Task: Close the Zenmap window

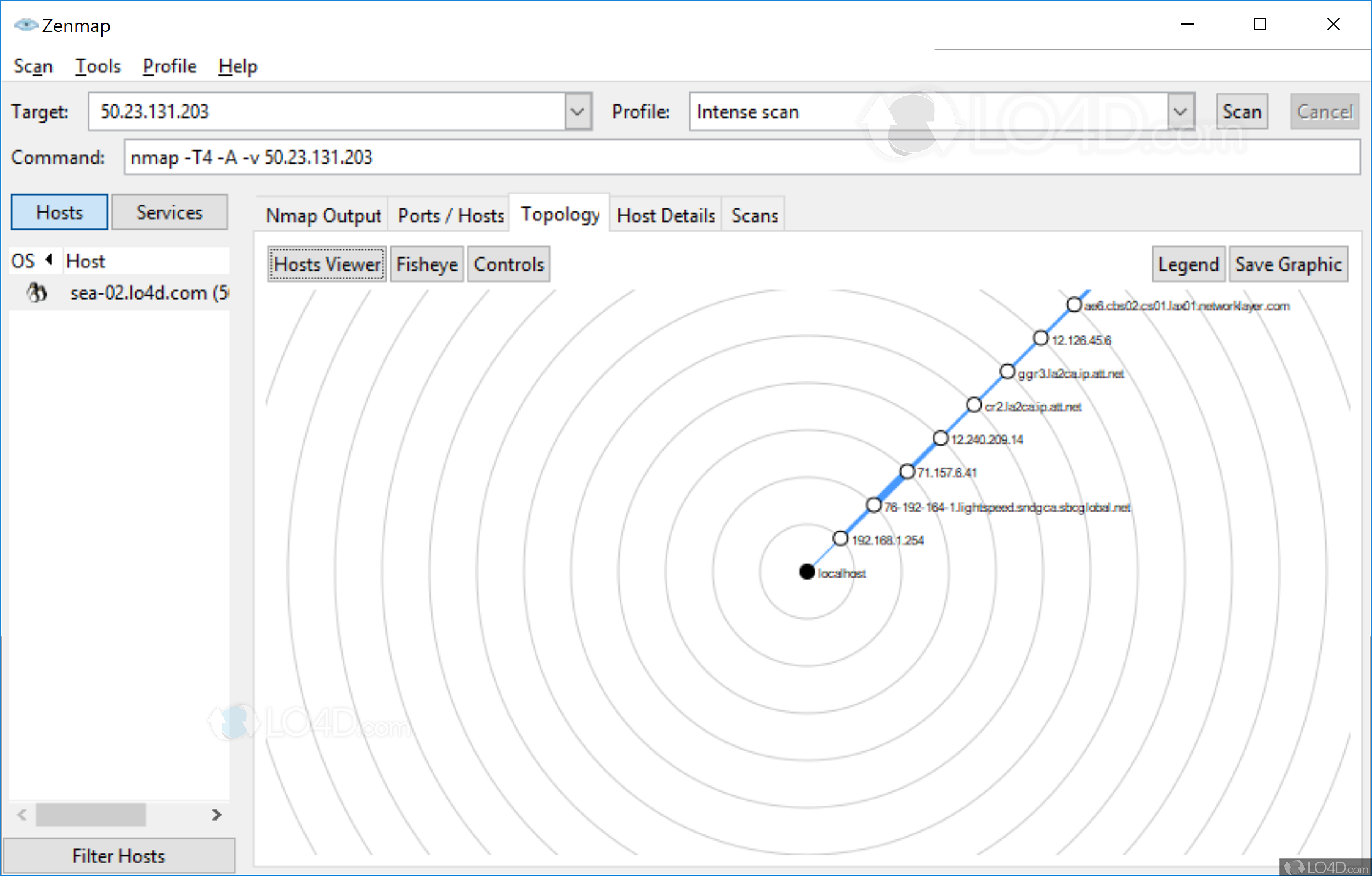Action: 1333,25
